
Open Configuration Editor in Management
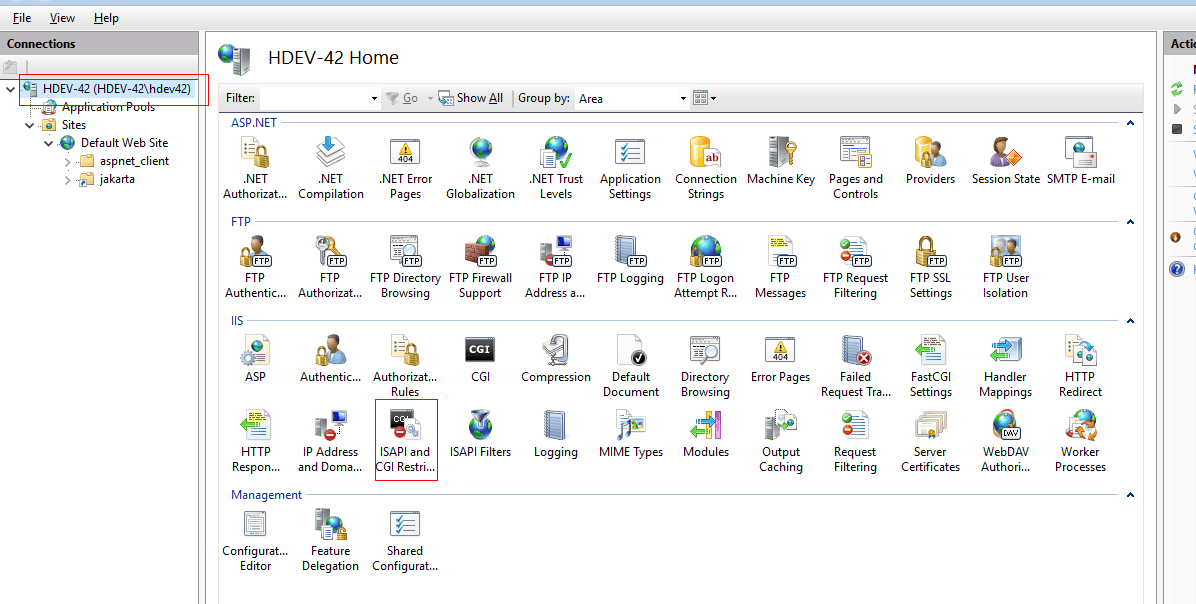255,540
